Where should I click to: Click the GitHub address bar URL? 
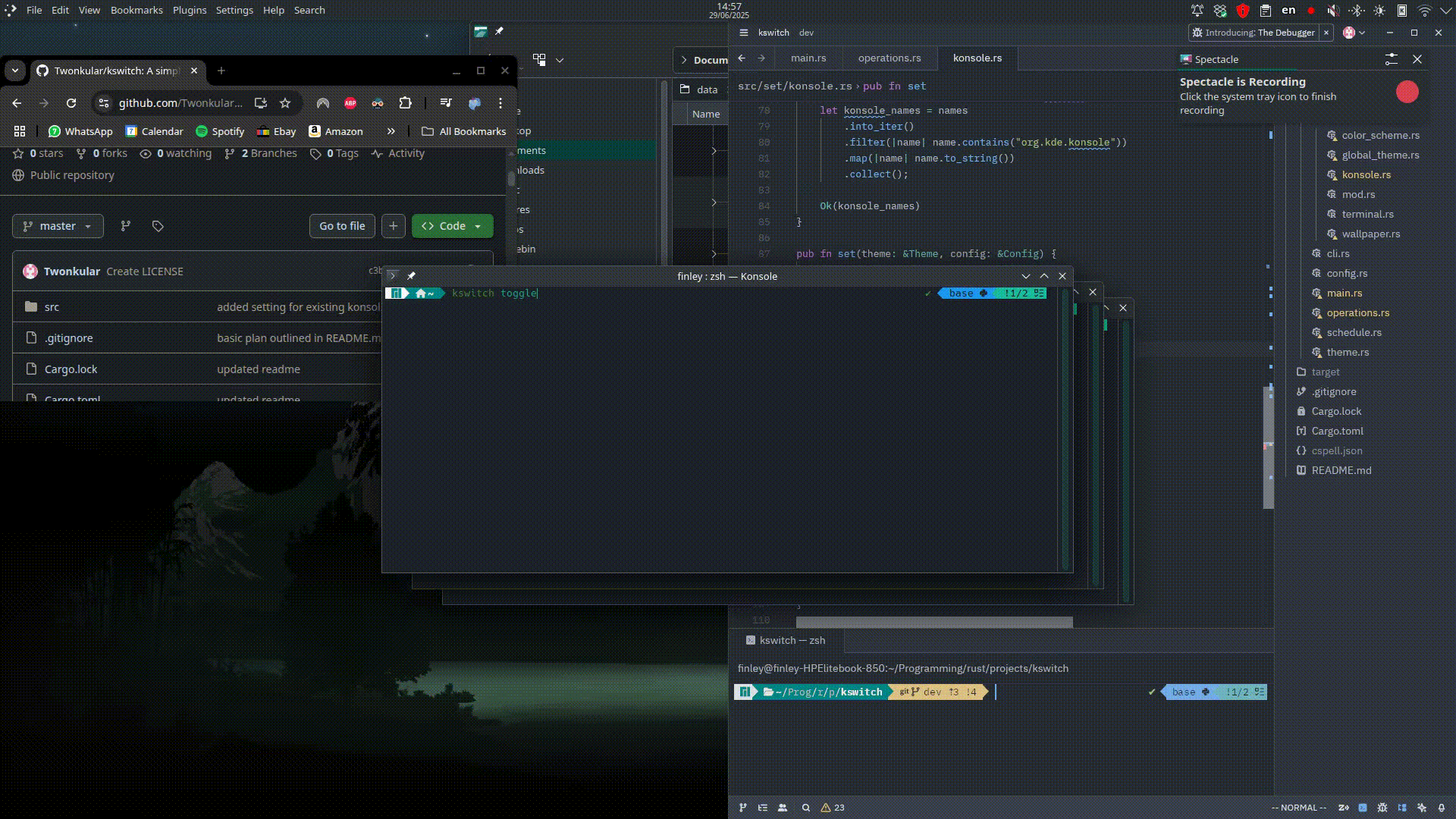click(180, 103)
